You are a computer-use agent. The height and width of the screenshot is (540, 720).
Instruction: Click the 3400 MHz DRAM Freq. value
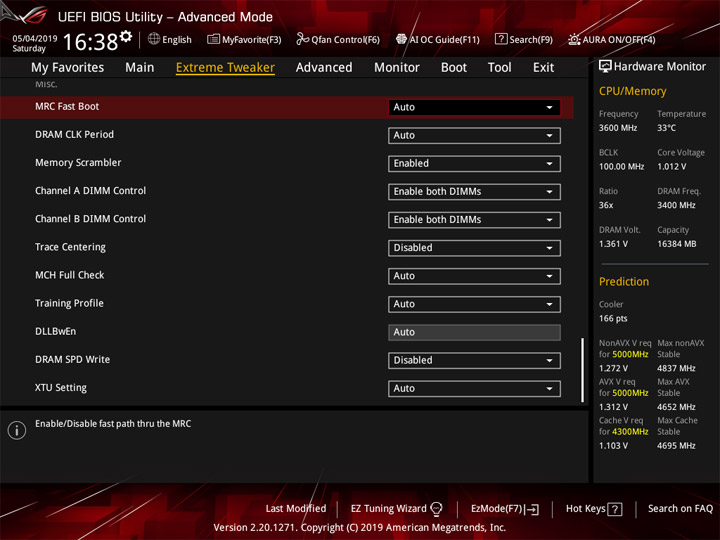(x=676, y=205)
